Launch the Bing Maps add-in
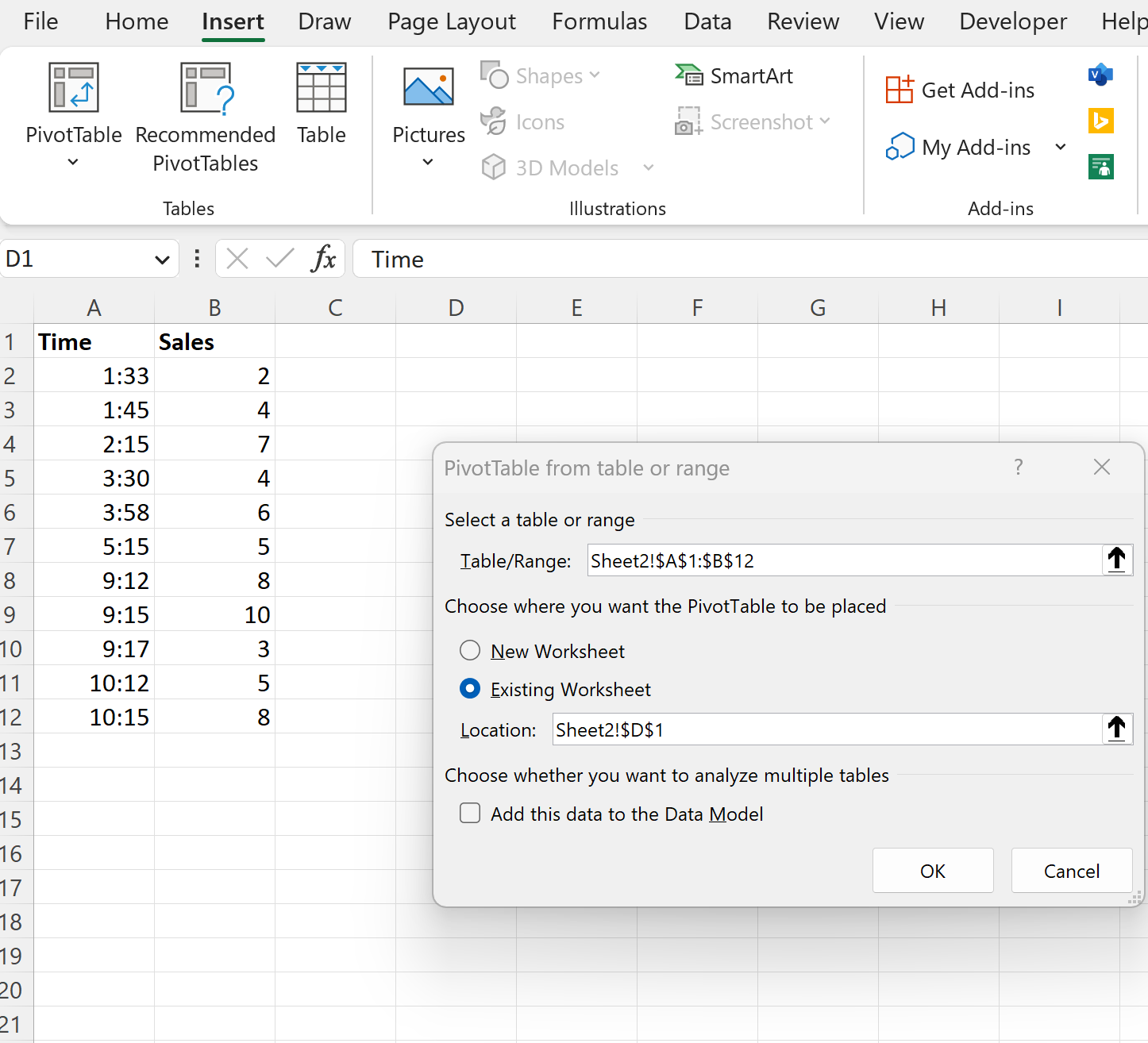 (1100, 121)
